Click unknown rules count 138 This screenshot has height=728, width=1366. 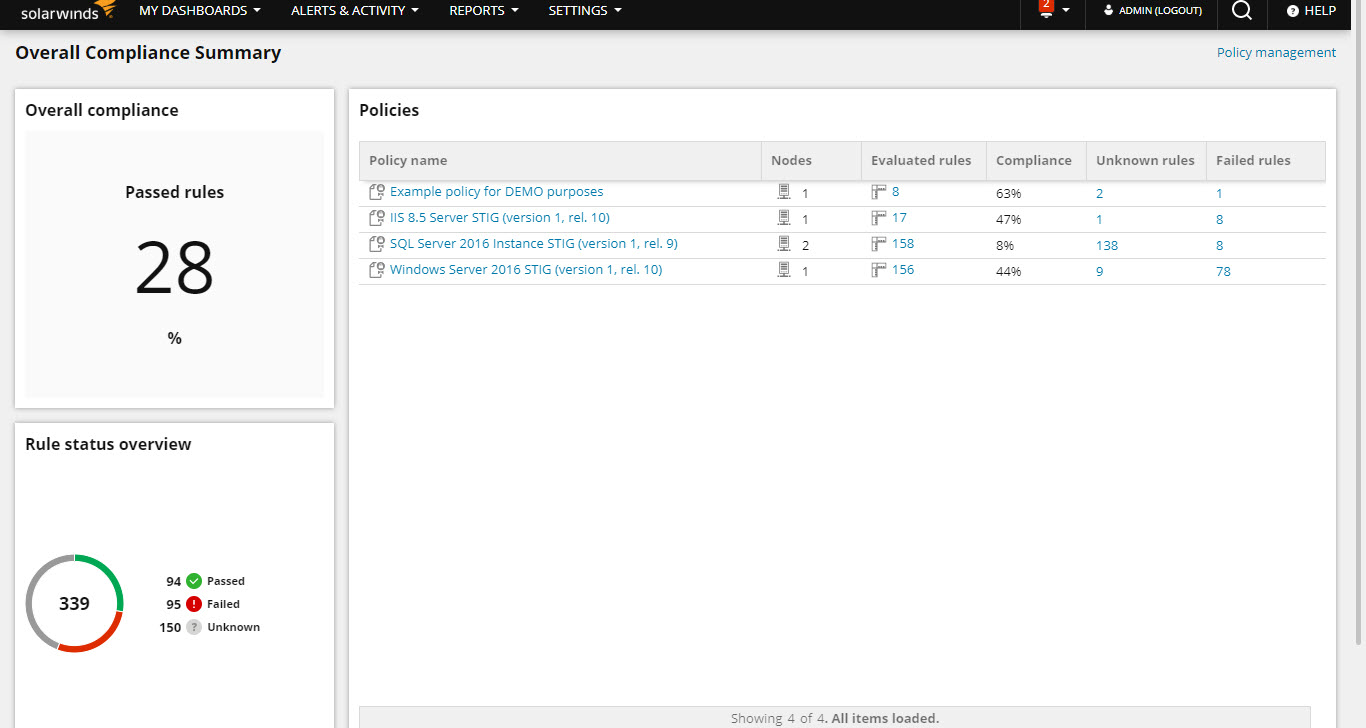tap(1107, 246)
